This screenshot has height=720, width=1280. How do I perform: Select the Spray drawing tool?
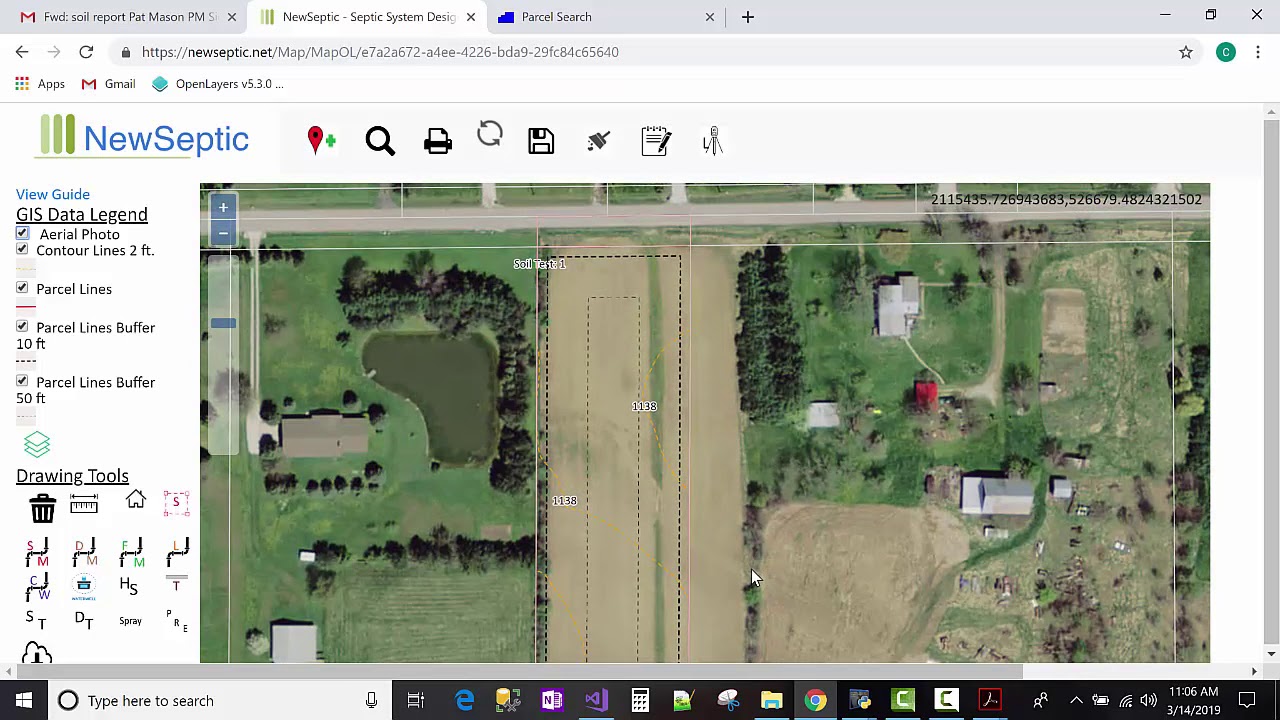[x=130, y=621]
